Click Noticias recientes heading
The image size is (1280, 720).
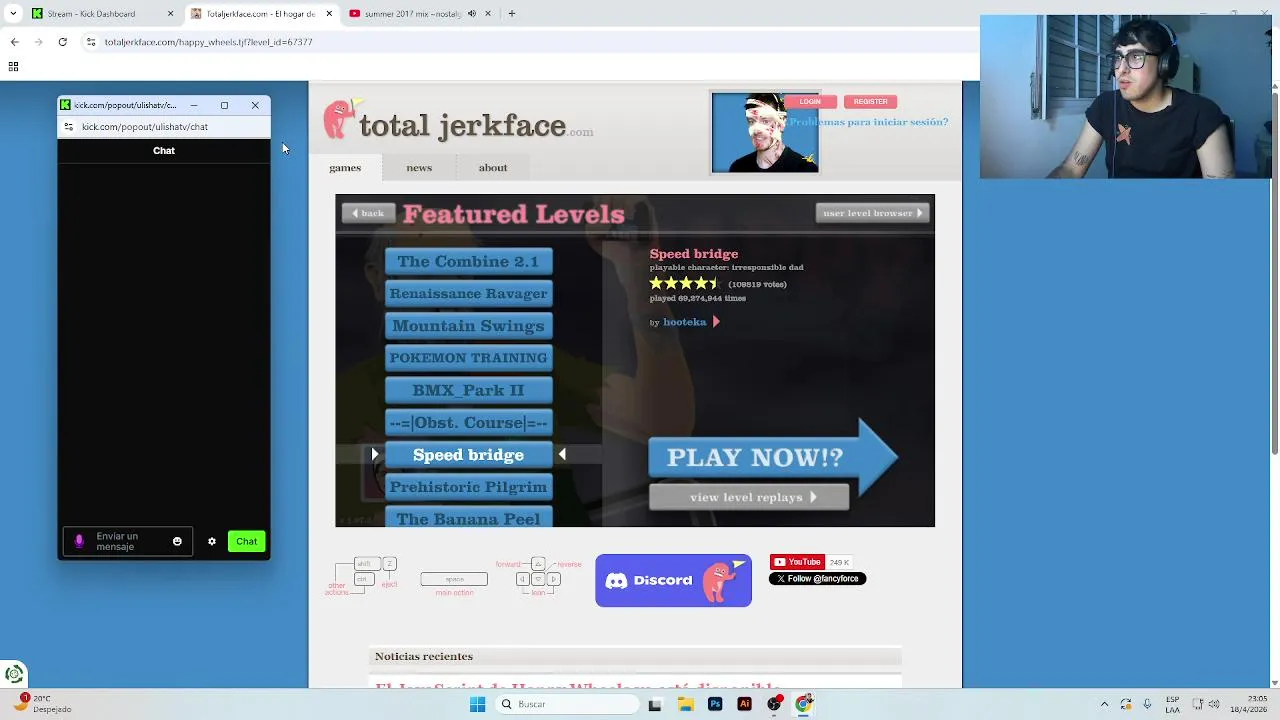[424, 657]
